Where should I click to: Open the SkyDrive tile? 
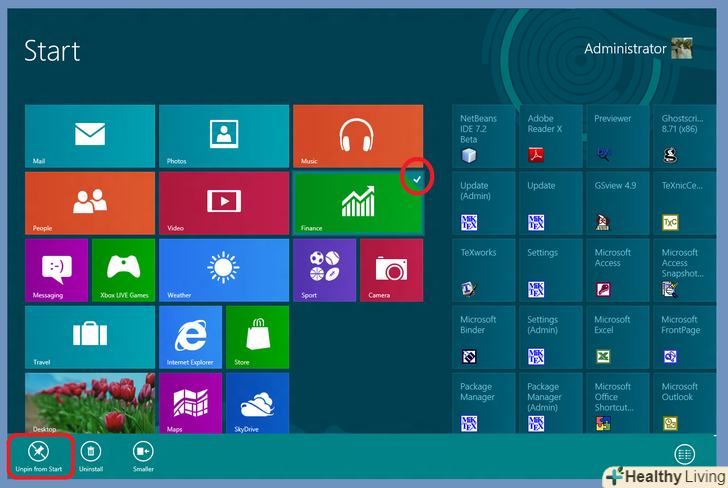tap(257, 404)
